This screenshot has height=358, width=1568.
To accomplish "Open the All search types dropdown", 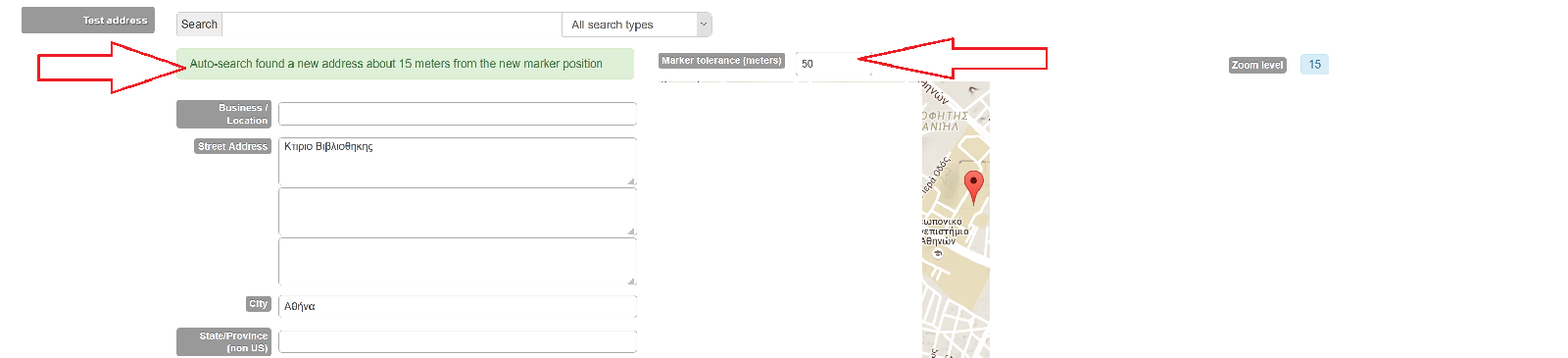I will coord(636,25).
